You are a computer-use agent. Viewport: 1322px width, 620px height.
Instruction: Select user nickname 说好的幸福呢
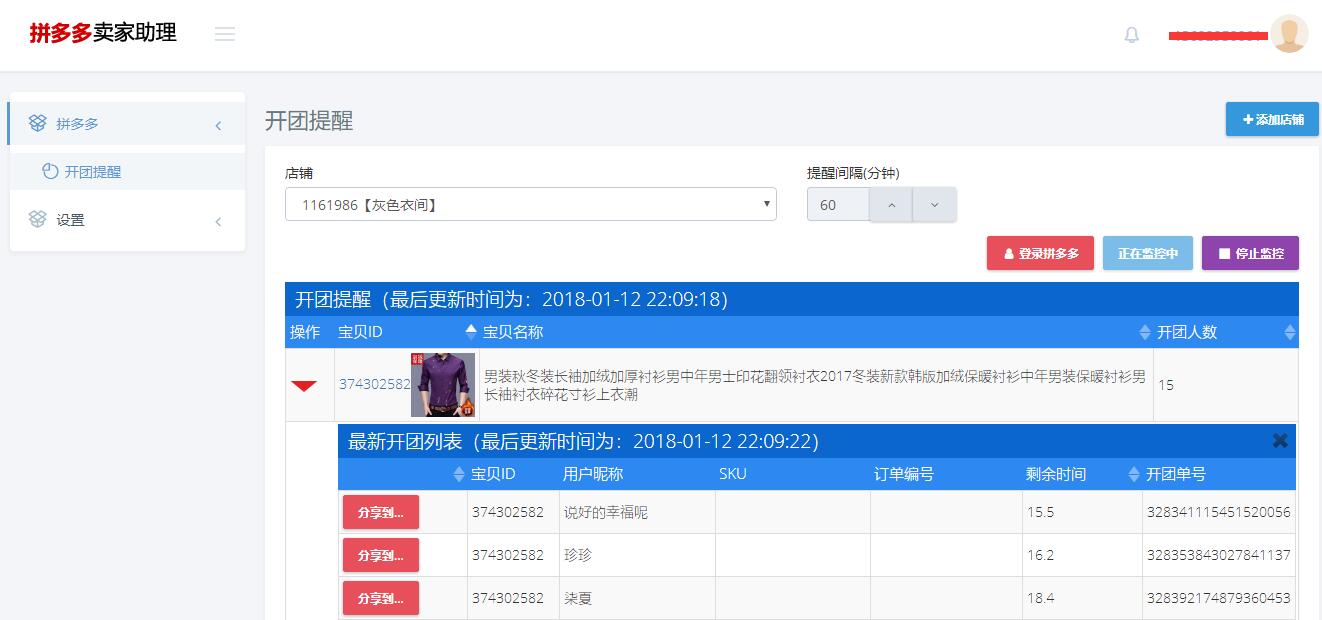606,512
